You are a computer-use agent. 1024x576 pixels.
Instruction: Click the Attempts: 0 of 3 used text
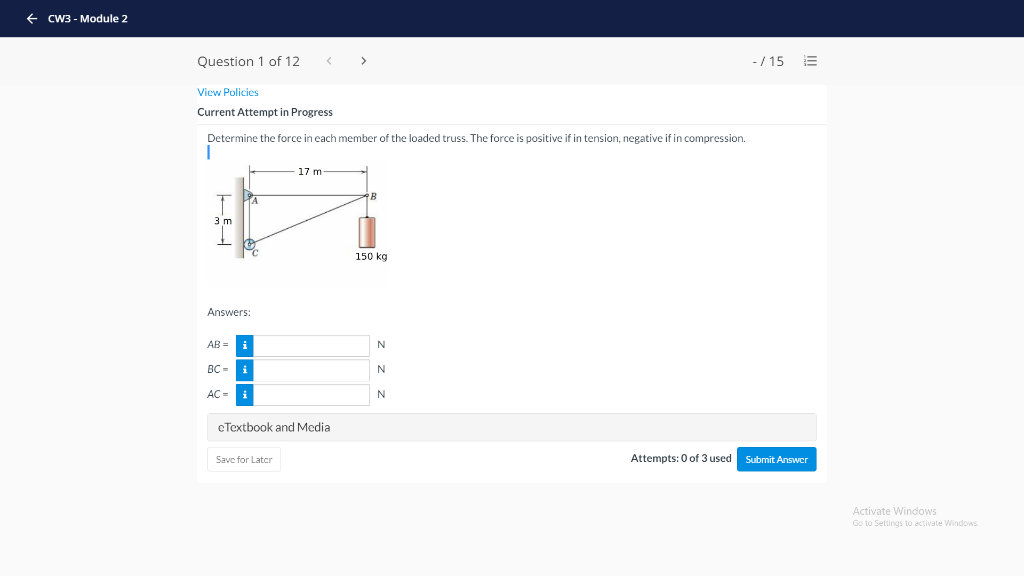point(680,458)
